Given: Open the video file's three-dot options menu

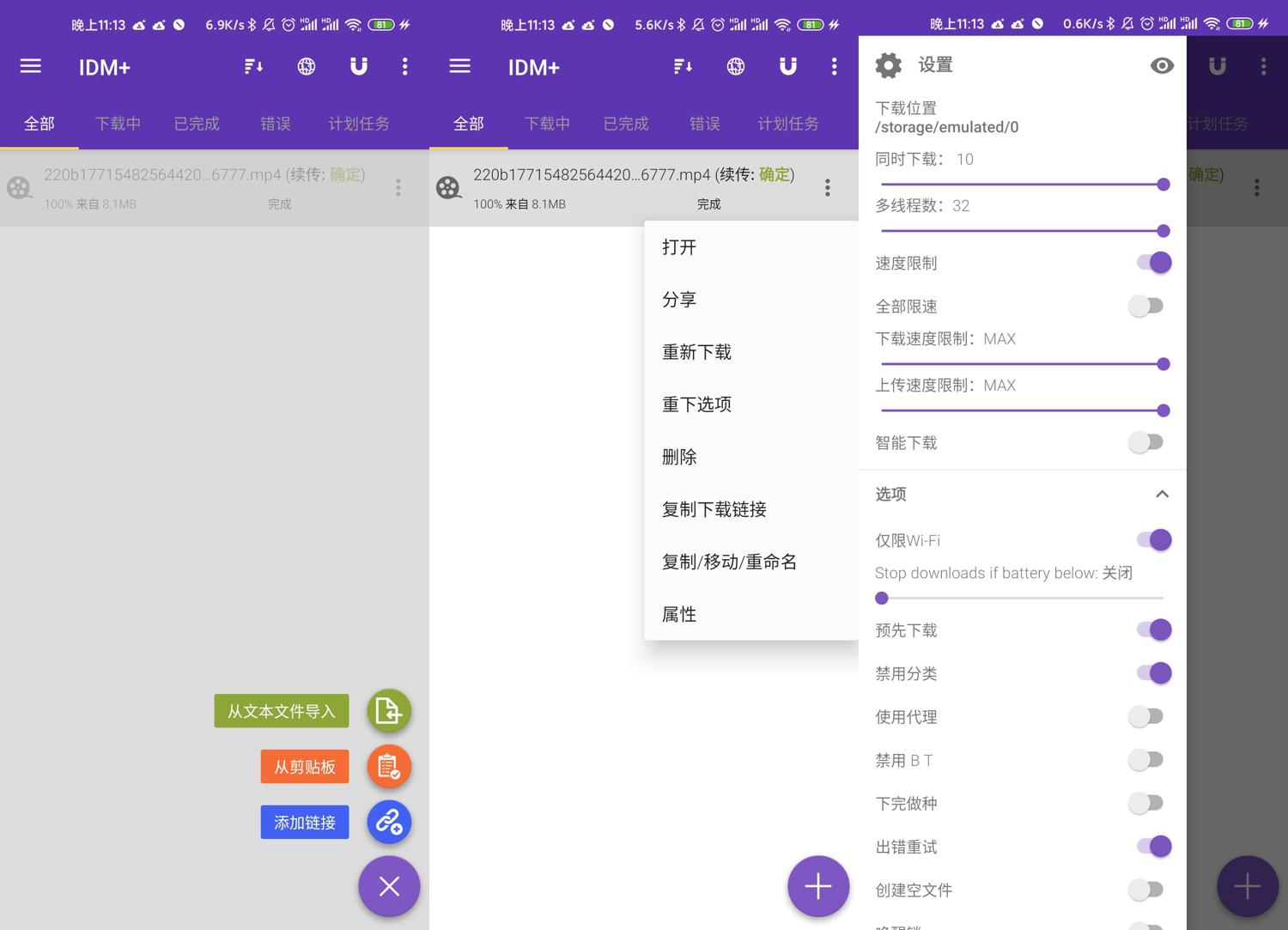Looking at the screenshot, I should [x=827, y=186].
